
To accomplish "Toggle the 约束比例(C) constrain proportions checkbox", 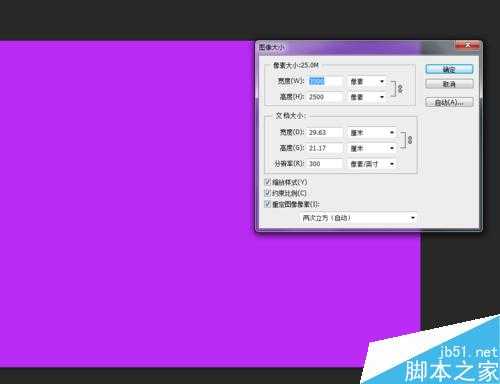I will point(267,193).
